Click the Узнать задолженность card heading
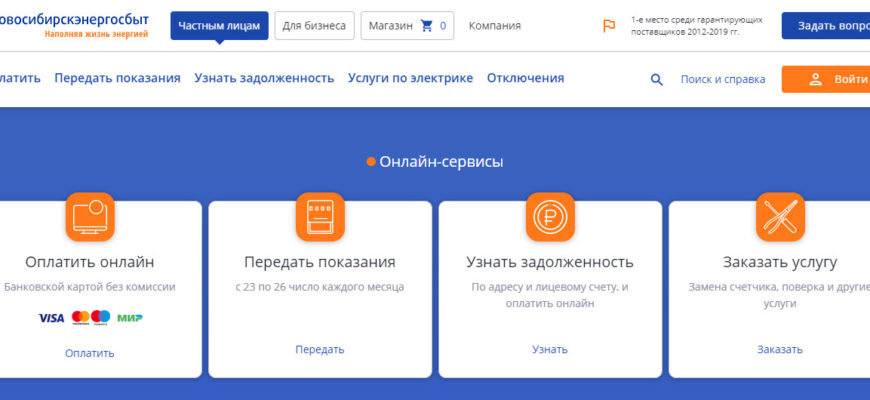Screen dimensions: 870x400 click(550, 262)
